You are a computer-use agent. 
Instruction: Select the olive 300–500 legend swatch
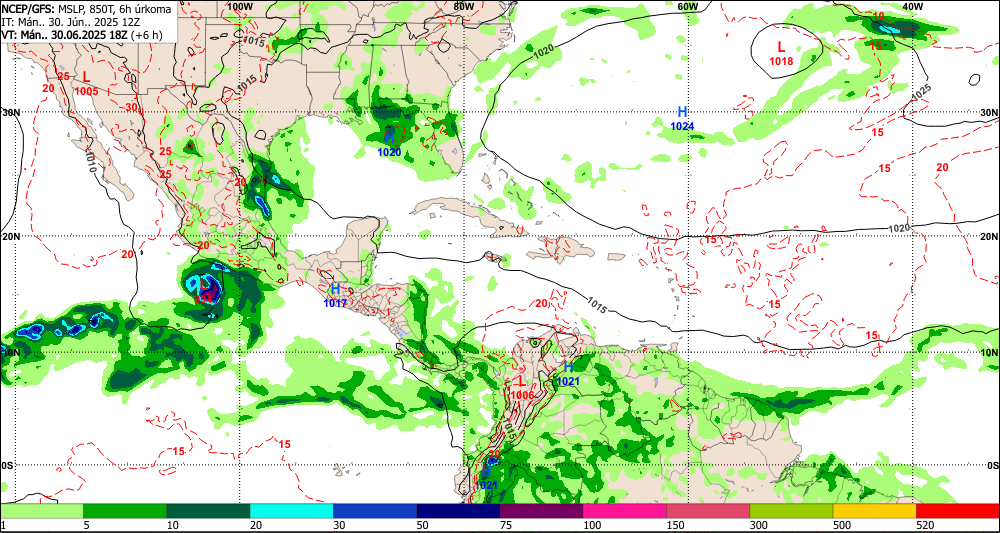coord(791,511)
